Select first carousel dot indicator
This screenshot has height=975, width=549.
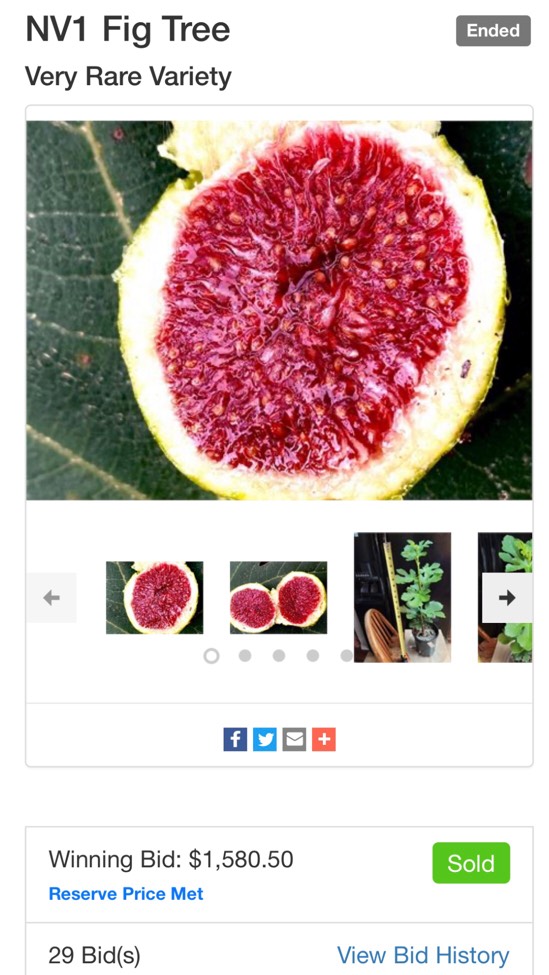click(x=211, y=655)
